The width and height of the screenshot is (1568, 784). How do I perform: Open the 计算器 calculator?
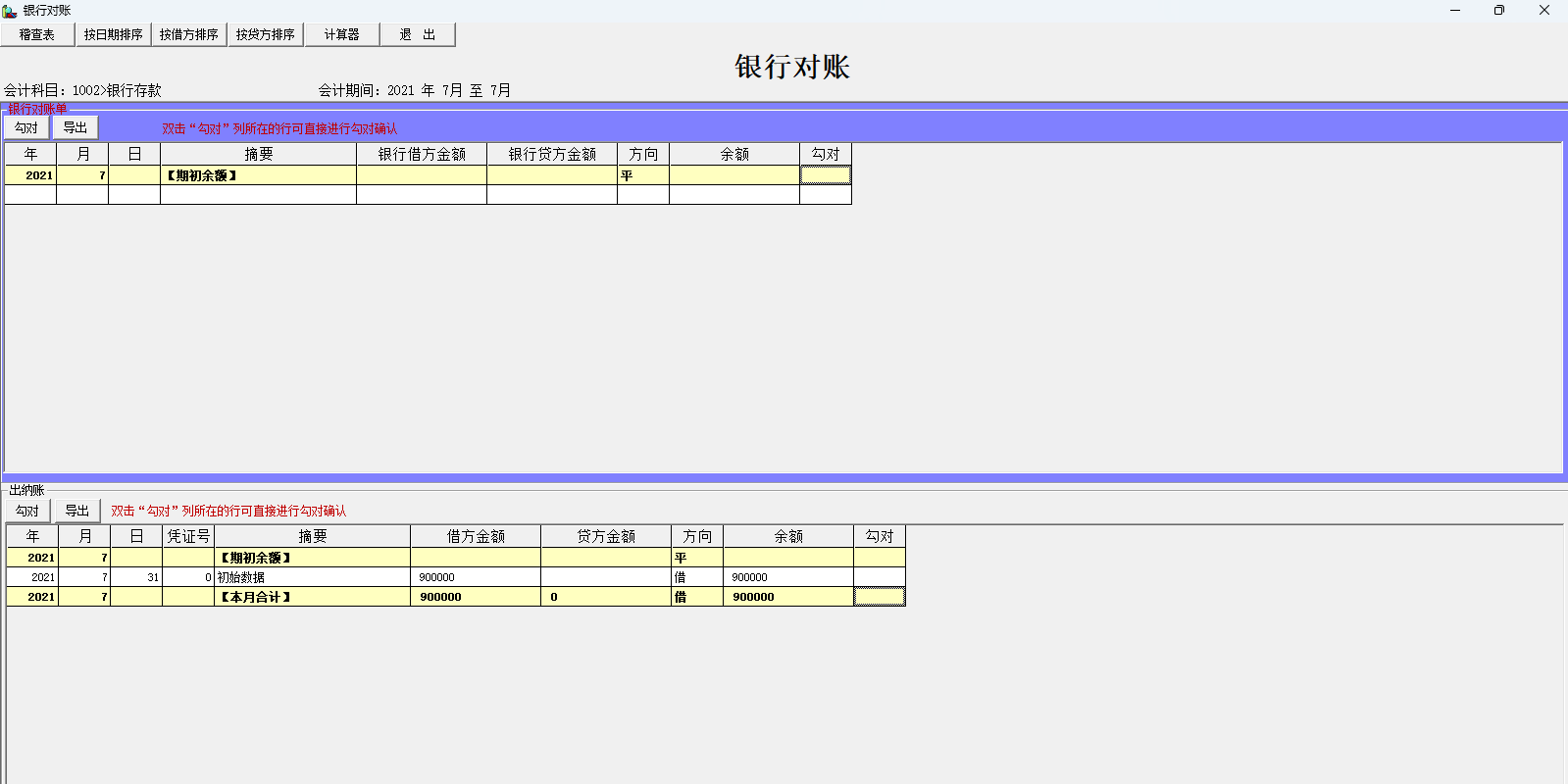(x=341, y=34)
